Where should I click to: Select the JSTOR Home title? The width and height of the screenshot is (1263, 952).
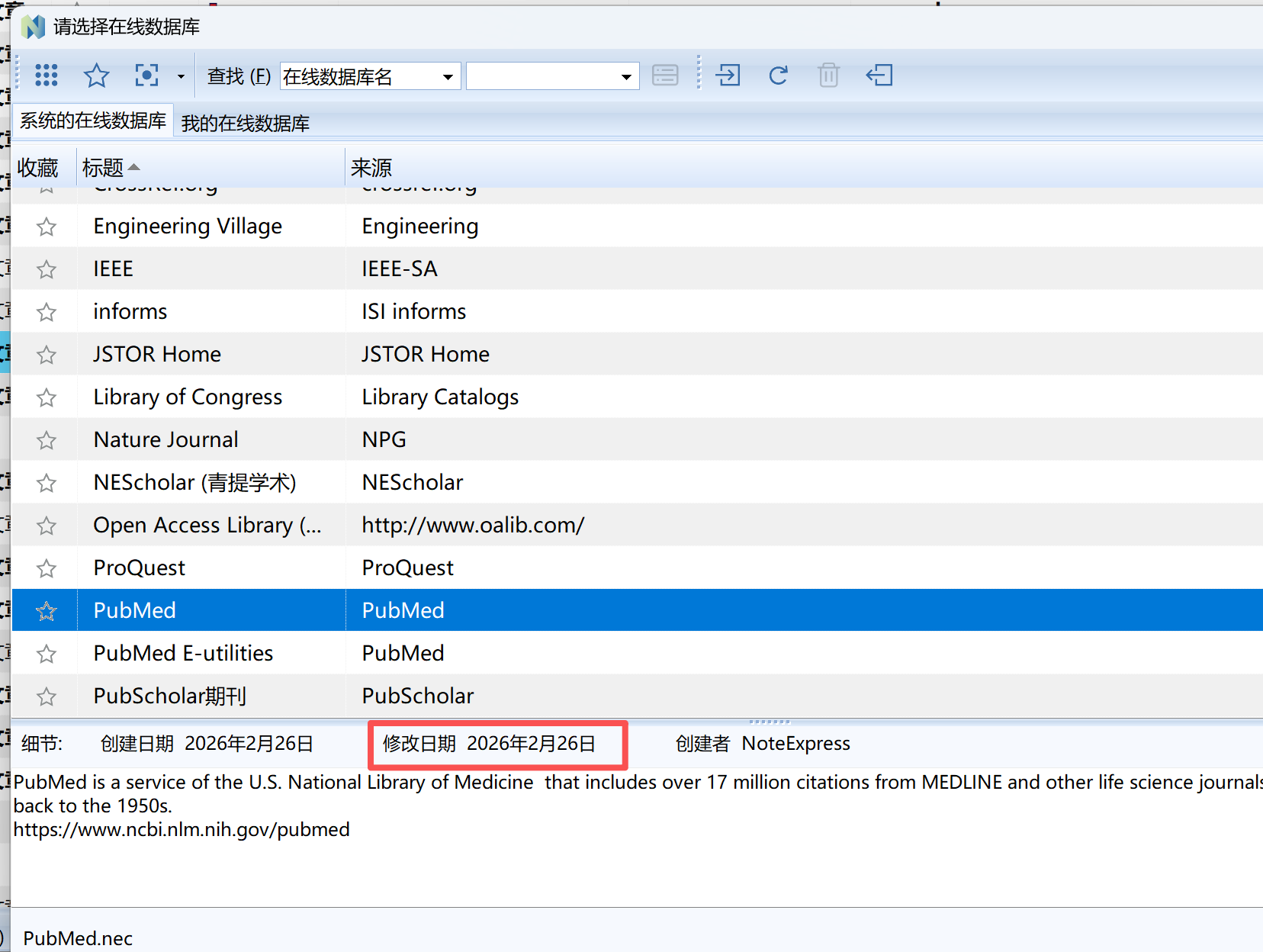coord(157,354)
